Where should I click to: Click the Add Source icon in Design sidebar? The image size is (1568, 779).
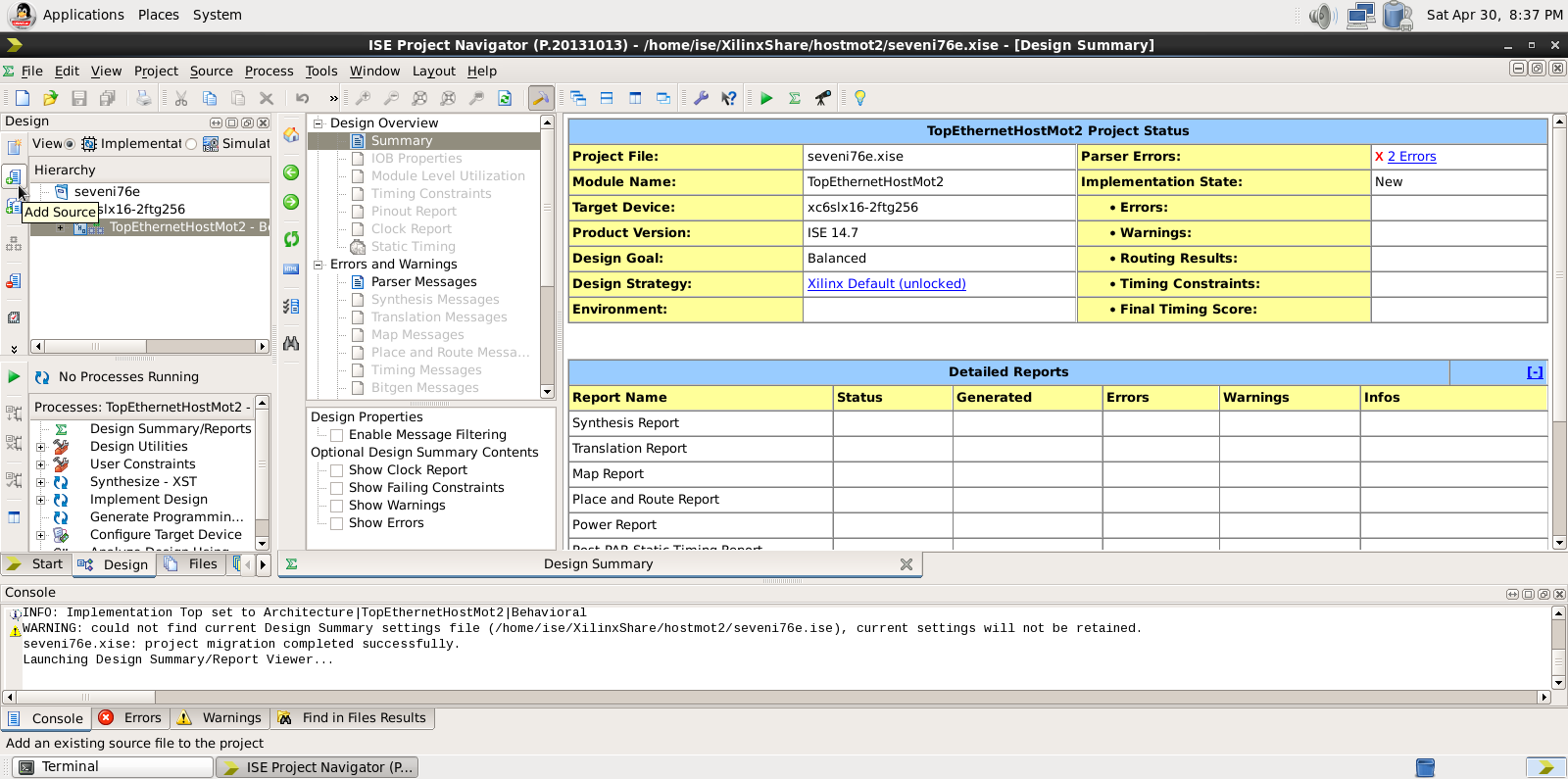point(14,176)
